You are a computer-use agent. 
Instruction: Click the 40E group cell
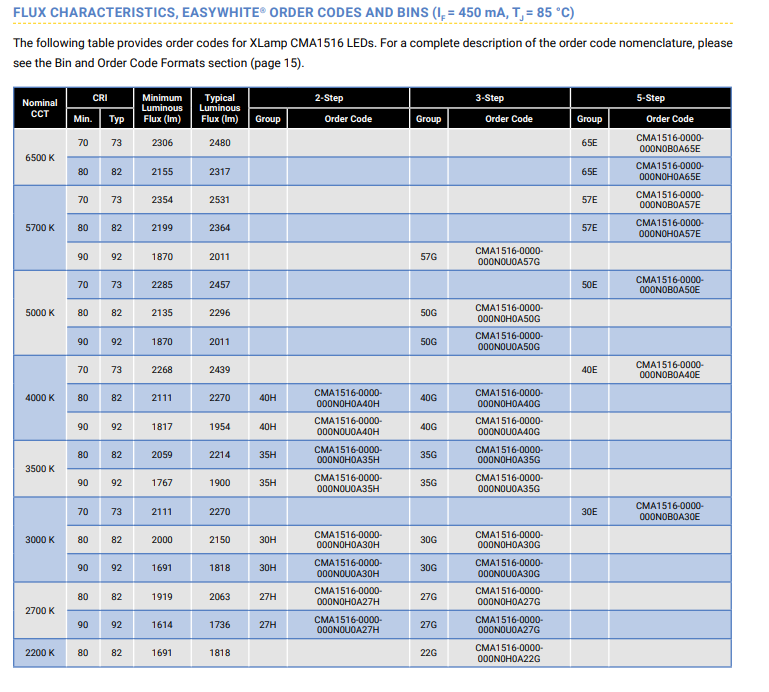[590, 370]
